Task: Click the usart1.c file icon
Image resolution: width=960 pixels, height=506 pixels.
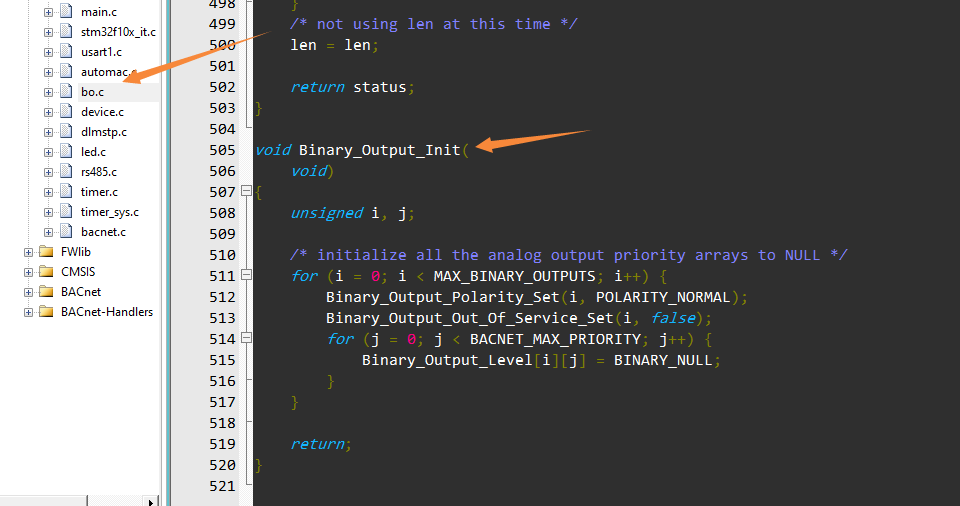Action: pos(66,51)
